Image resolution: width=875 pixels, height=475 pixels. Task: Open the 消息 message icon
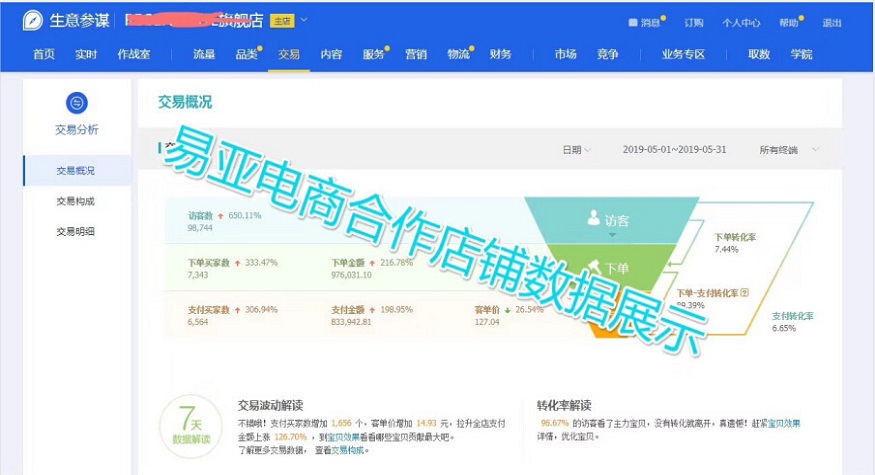633,22
